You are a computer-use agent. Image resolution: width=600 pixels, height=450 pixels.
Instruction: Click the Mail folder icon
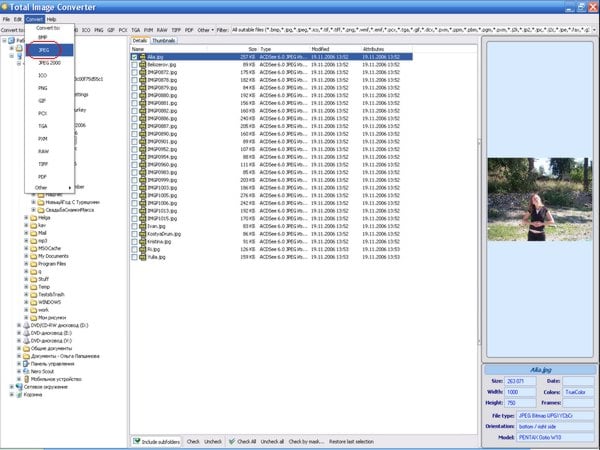(x=34, y=233)
